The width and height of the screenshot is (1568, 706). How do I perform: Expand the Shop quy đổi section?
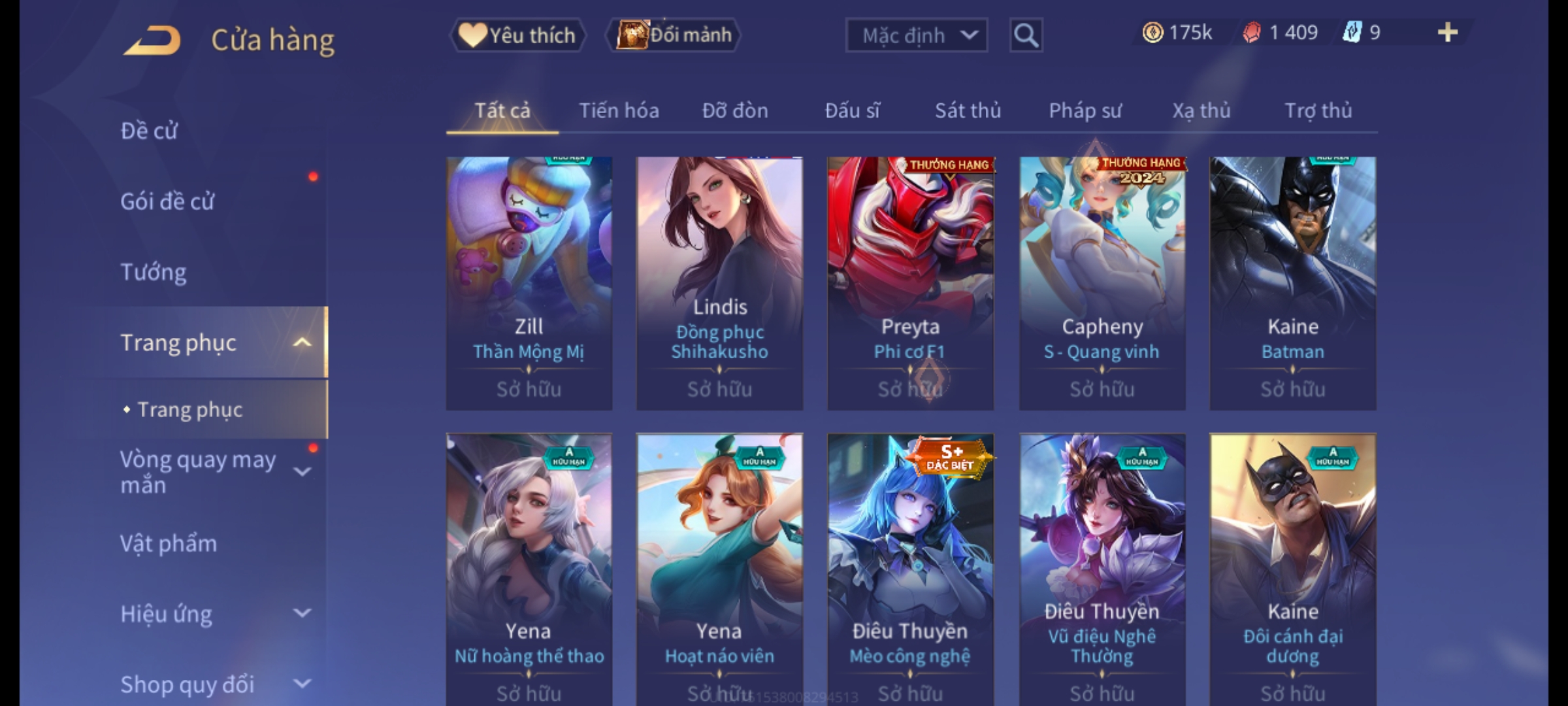coord(302,684)
